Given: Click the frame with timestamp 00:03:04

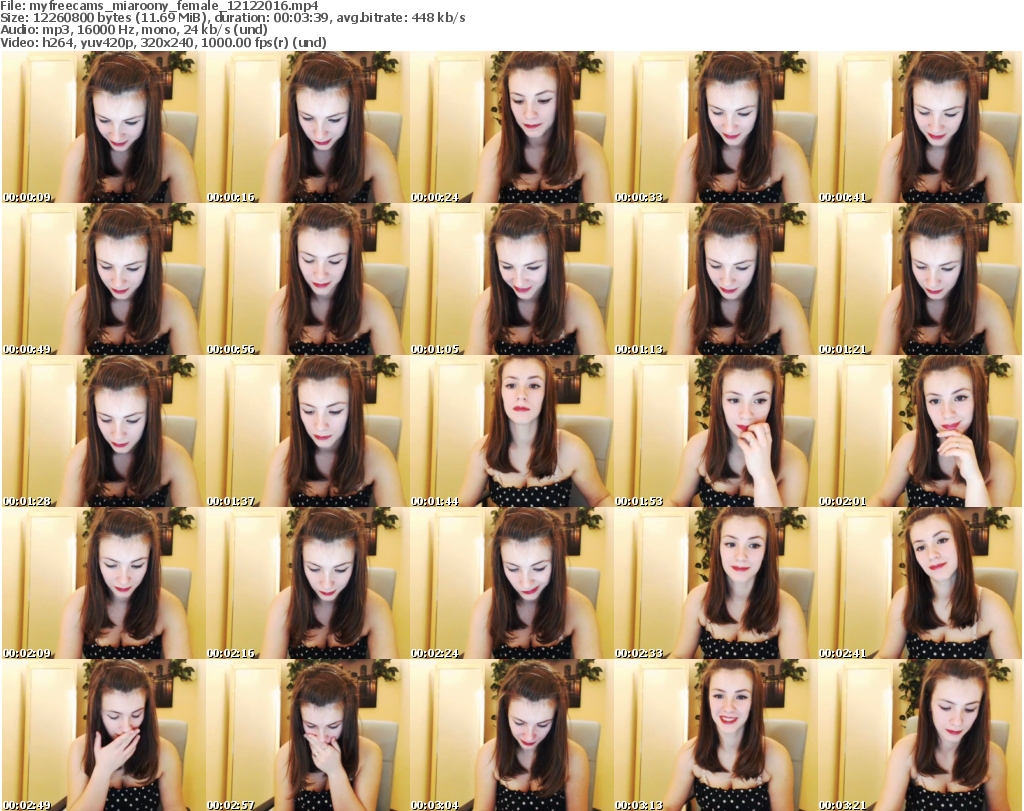Looking at the screenshot, I should 511,735.
